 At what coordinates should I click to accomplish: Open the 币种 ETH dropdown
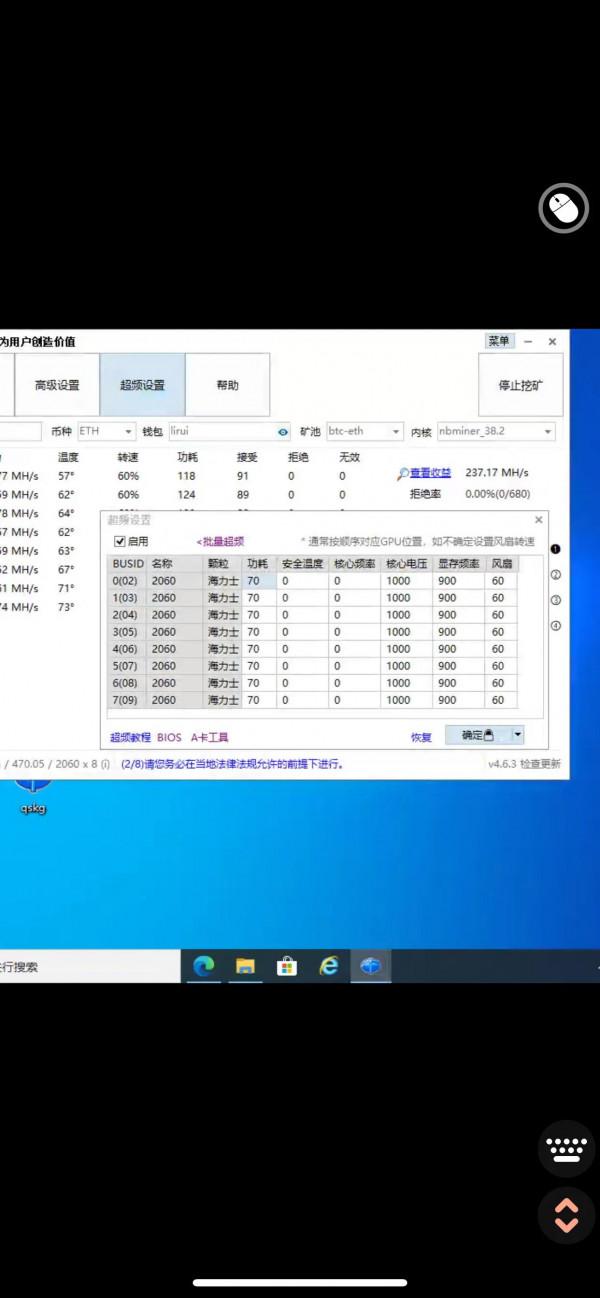[x=106, y=431]
